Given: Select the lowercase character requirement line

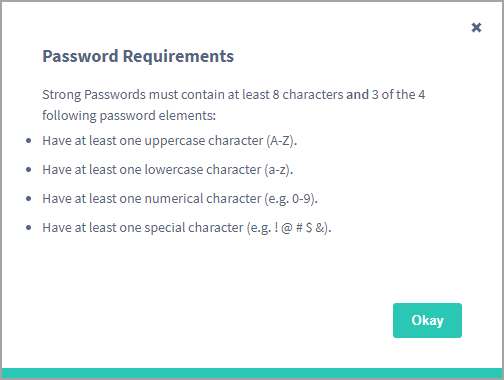Looking at the screenshot, I should [168, 170].
